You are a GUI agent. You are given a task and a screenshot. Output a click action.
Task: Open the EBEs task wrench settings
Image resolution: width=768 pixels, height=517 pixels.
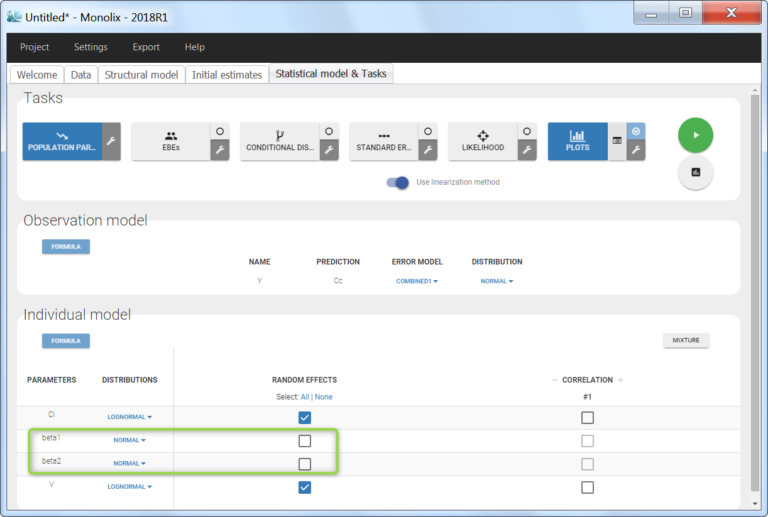point(219,150)
